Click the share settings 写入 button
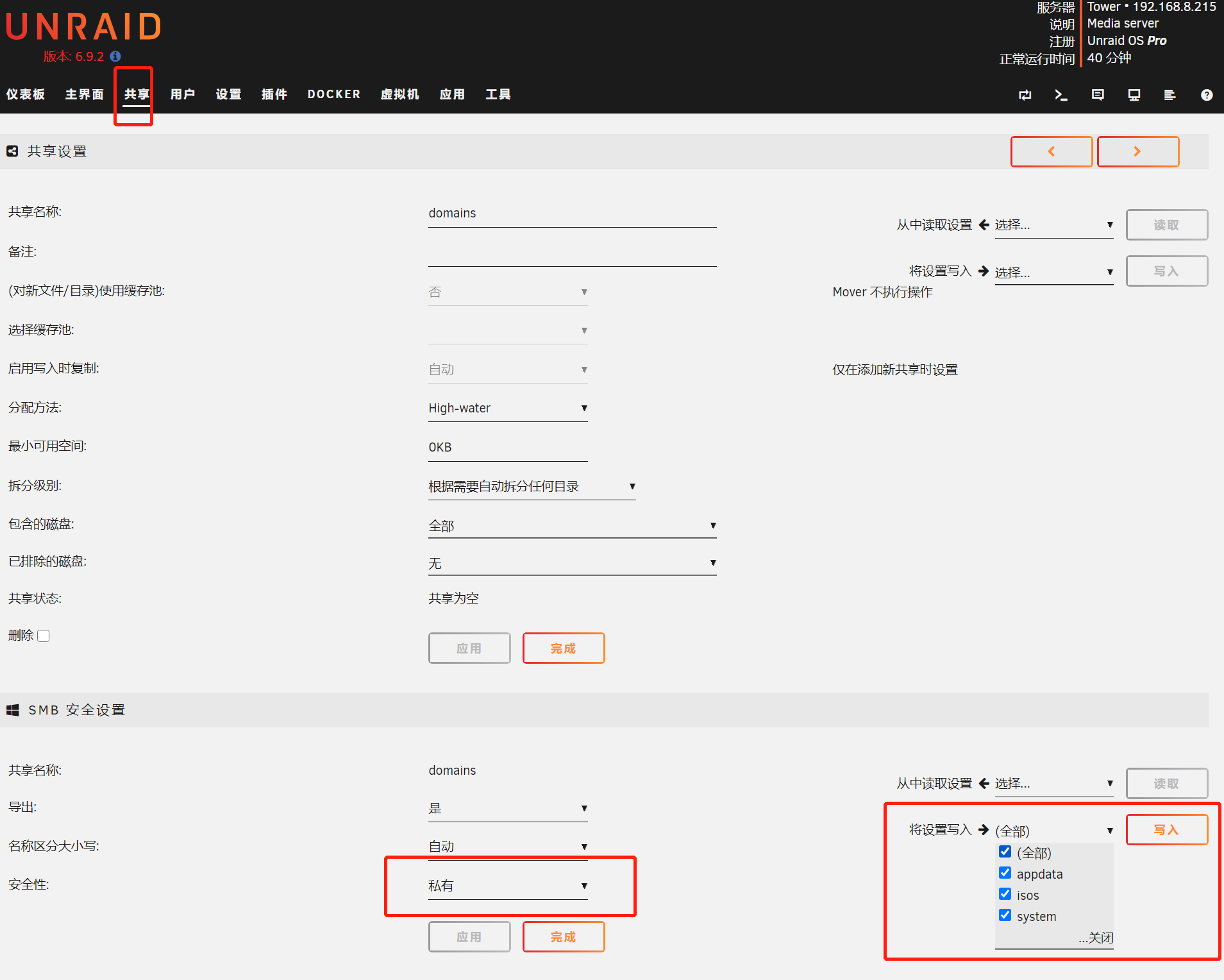 (1167, 271)
